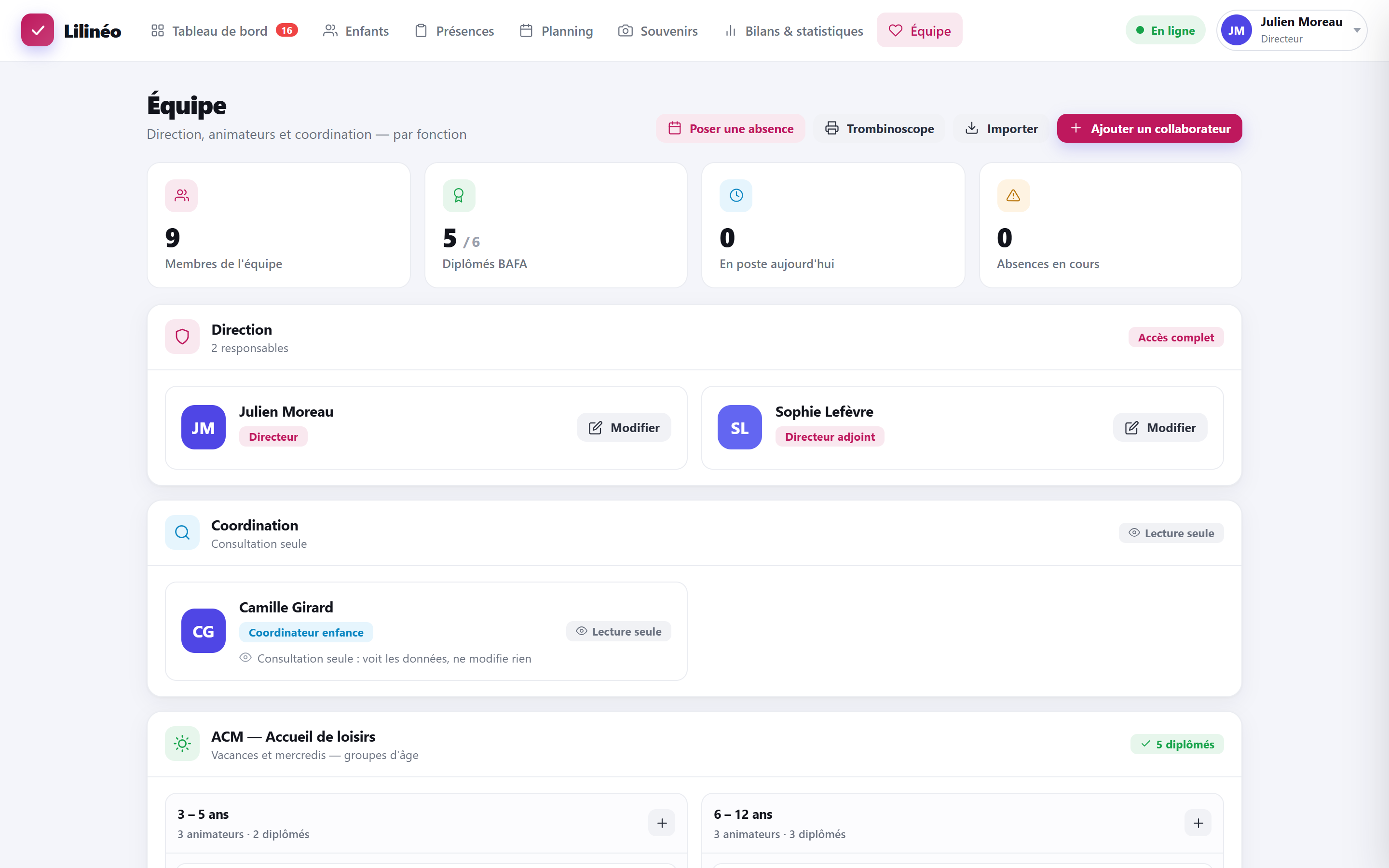Image resolution: width=1389 pixels, height=868 pixels.
Task: Click the Directeur adjoint role tag
Action: click(x=830, y=437)
